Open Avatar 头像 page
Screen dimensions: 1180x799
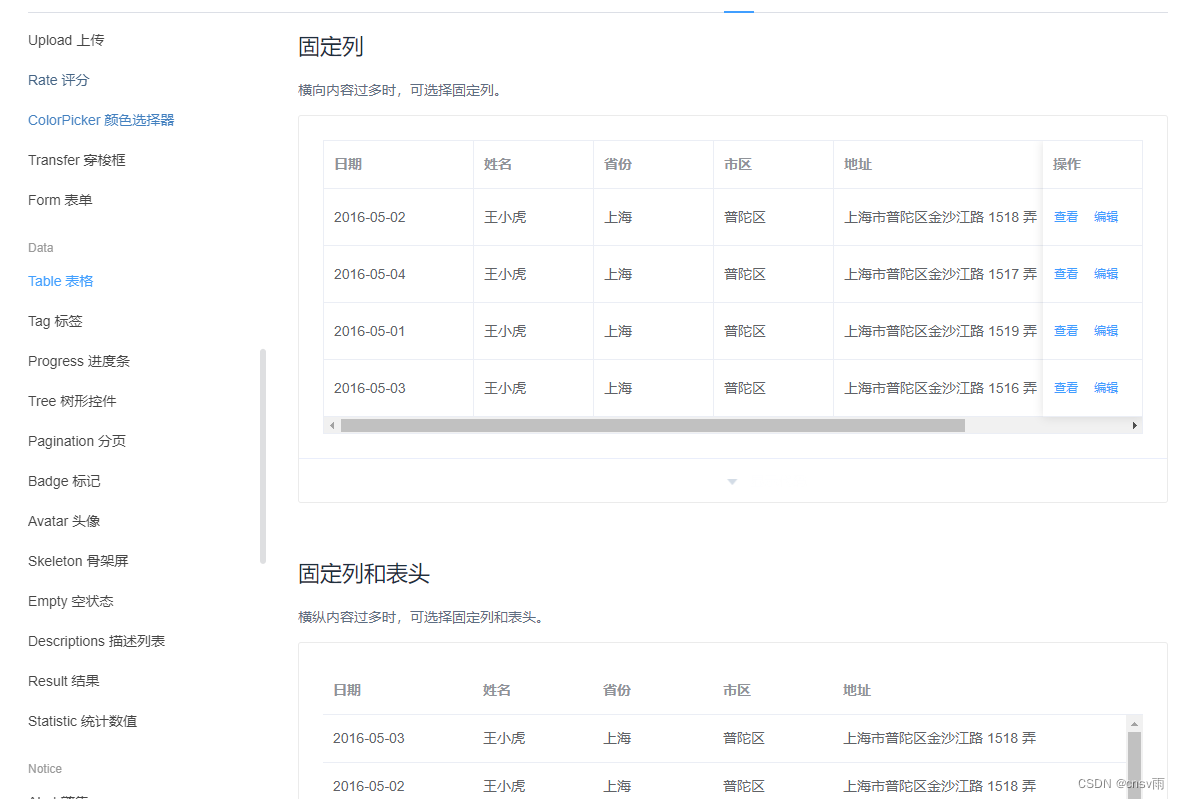point(64,521)
